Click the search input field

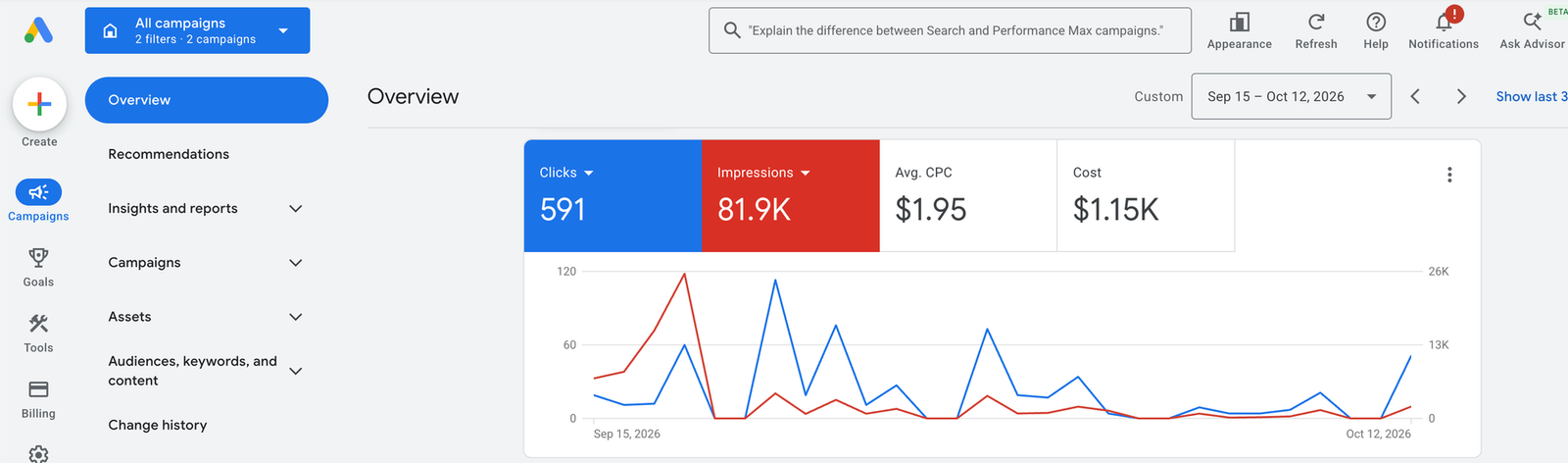(950, 30)
